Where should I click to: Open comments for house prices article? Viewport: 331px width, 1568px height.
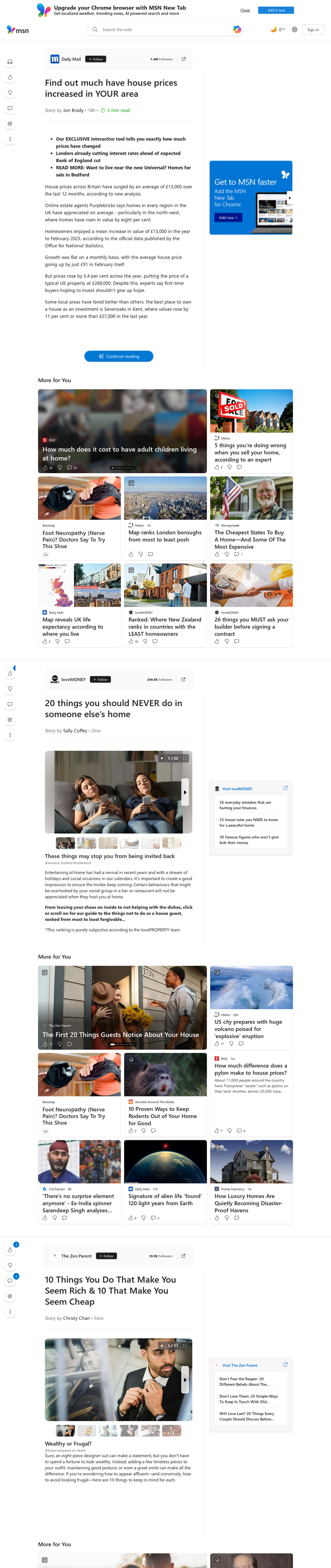(x=10, y=108)
